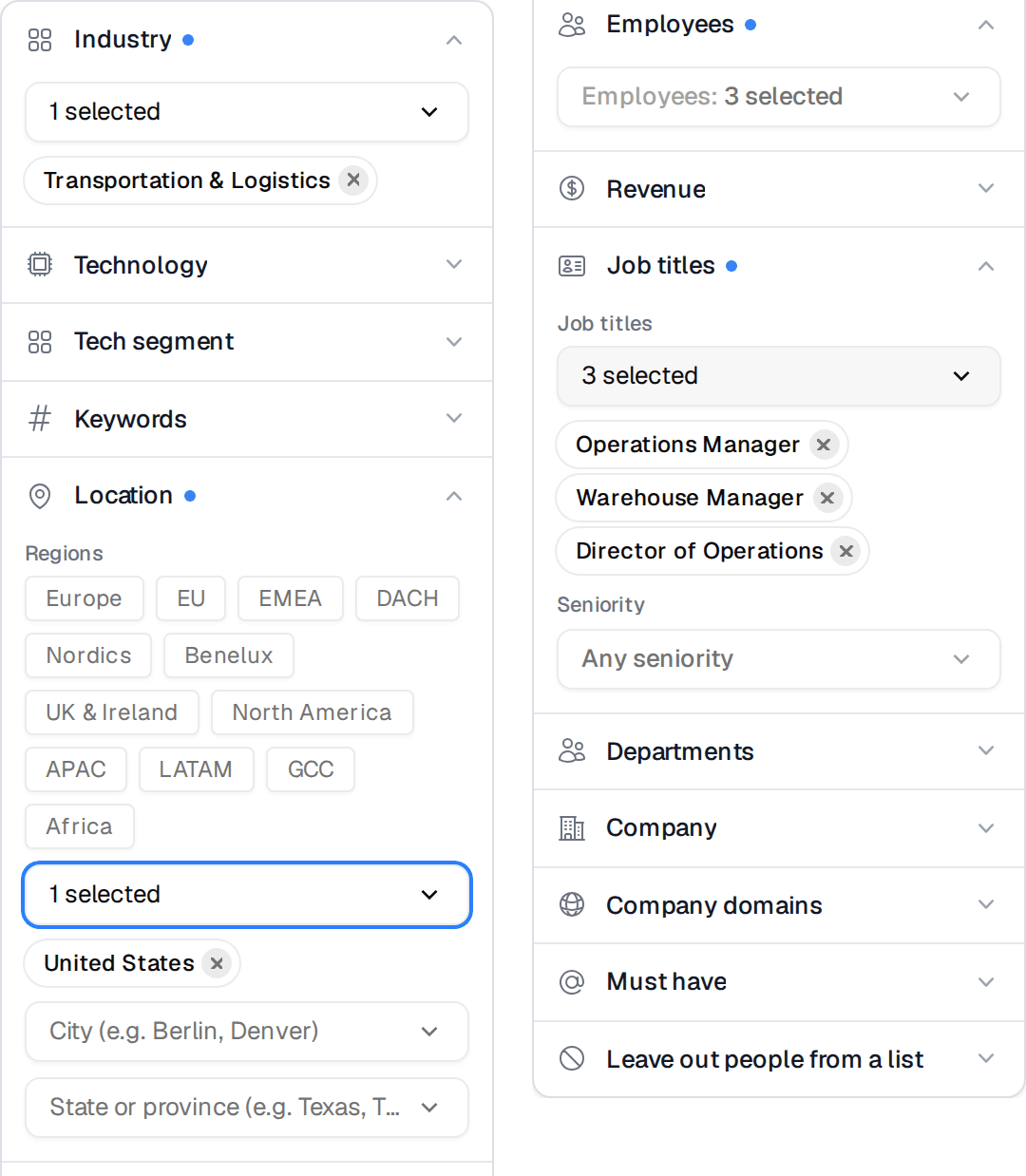
Task: Click the Must have section title
Action: [x=667, y=981]
